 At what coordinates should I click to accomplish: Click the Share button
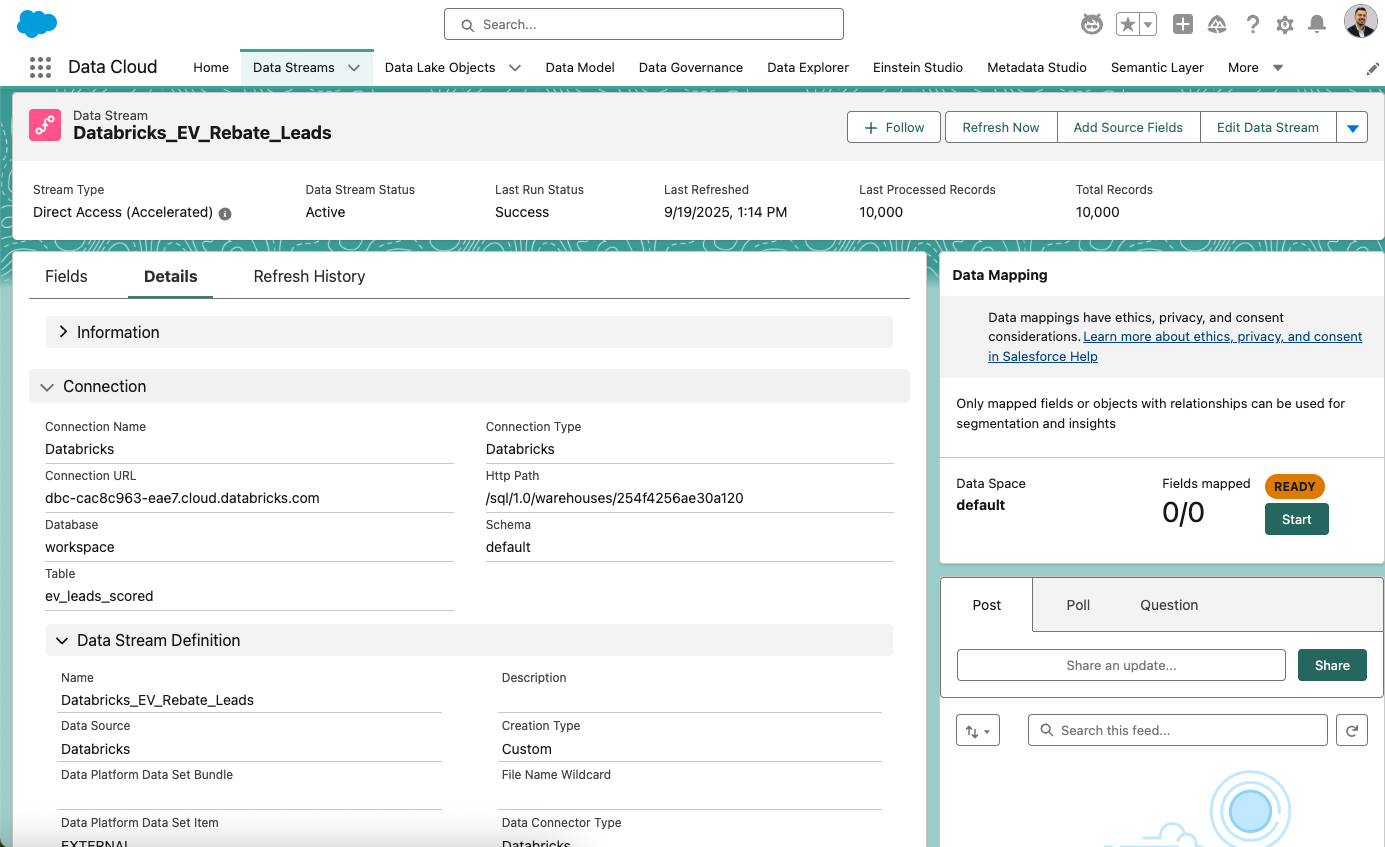(x=1332, y=665)
